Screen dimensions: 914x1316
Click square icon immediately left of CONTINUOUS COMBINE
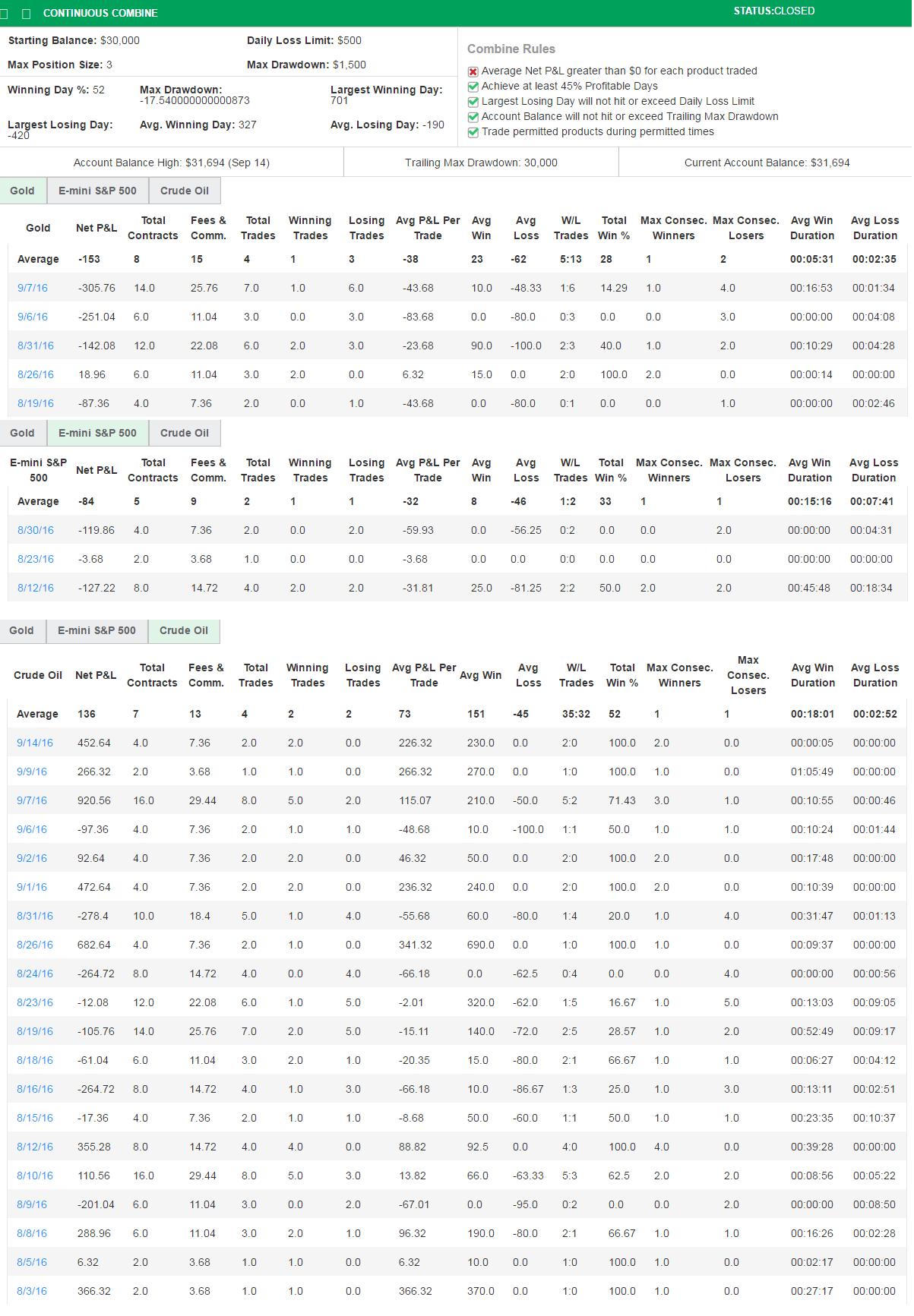(x=27, y=14)
